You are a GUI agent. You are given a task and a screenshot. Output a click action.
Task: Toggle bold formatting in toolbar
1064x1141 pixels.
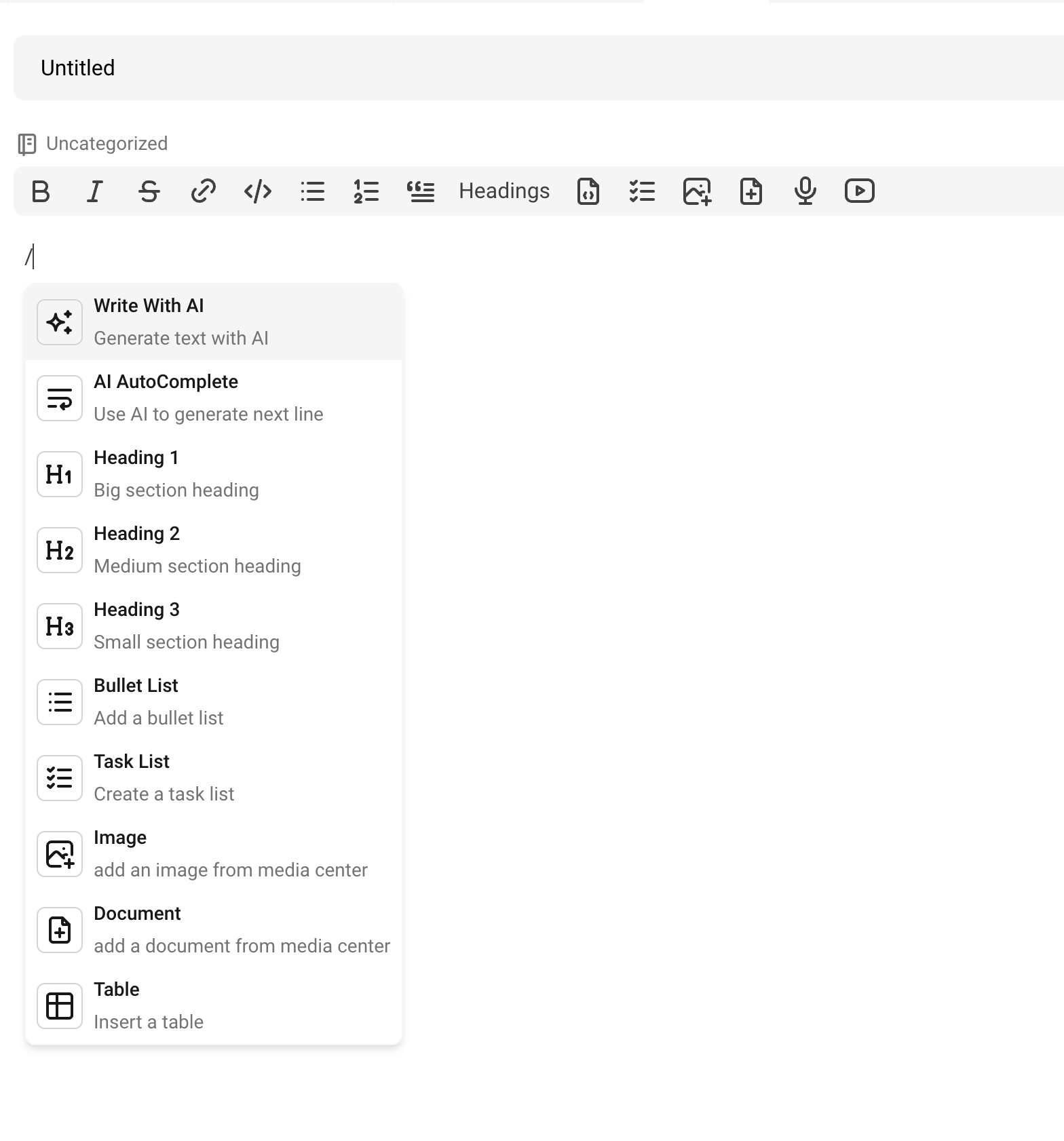[41, 191]
